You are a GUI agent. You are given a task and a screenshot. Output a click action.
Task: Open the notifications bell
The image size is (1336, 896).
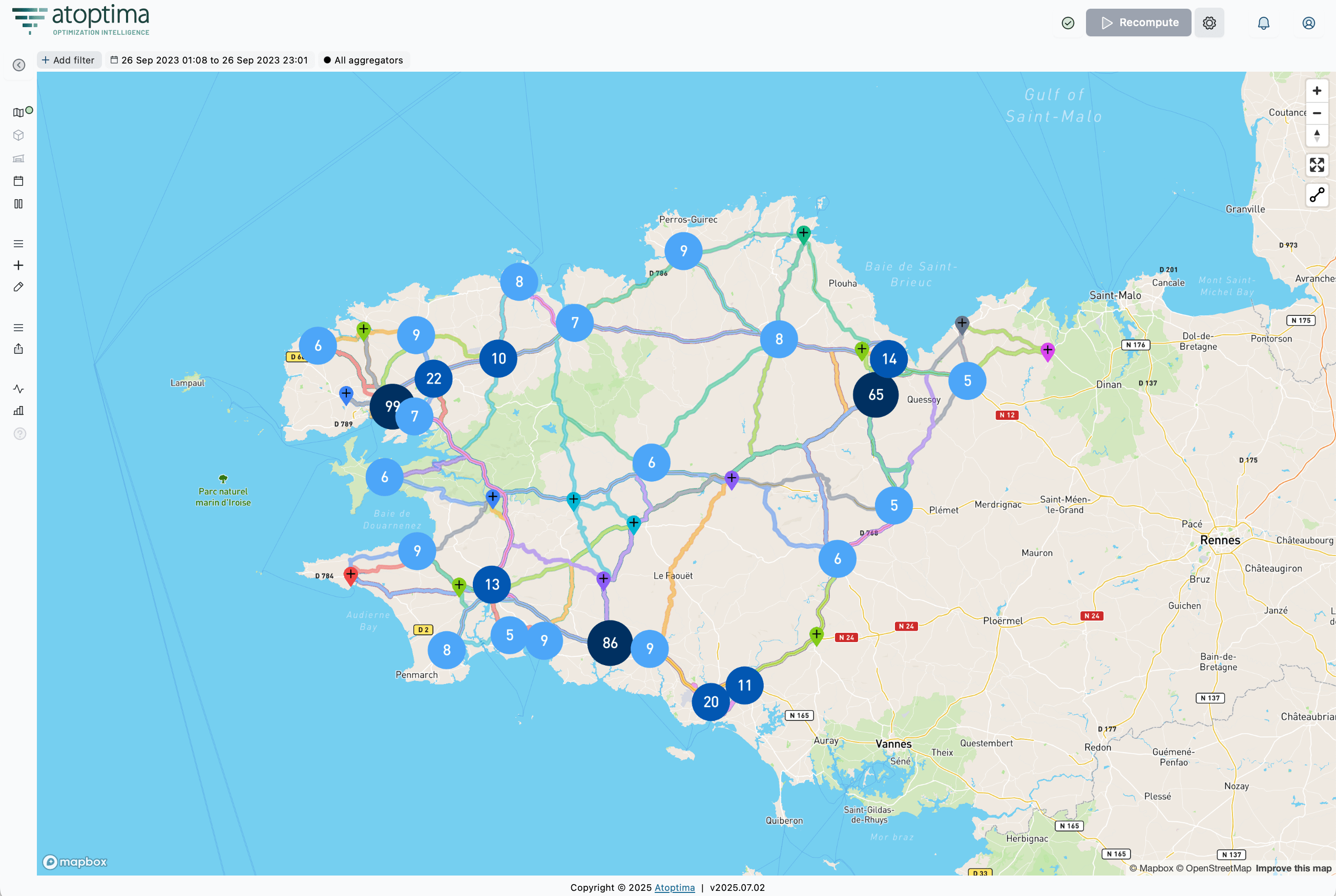pos(1263,23)
